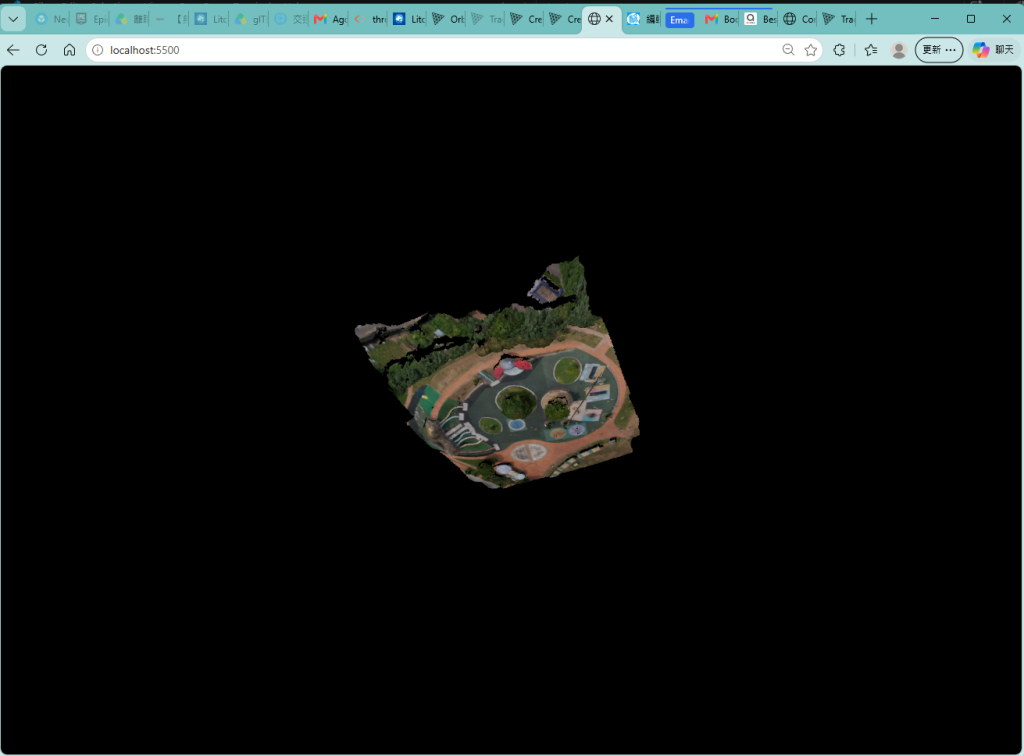View site information for localhost:5500

tap(97, 50)
